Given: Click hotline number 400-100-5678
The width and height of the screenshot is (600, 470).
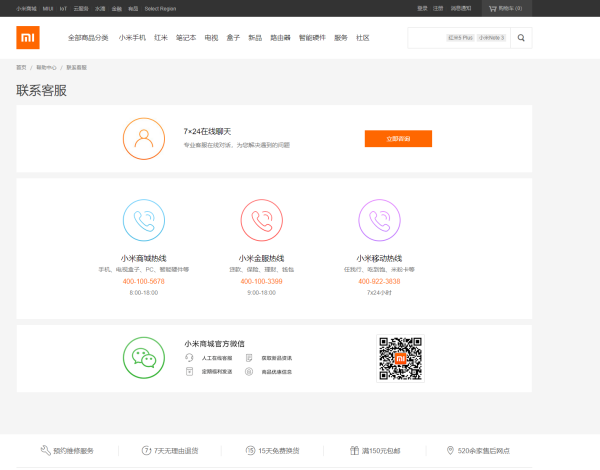Looking at the screenshot, I should pos(144,281).
